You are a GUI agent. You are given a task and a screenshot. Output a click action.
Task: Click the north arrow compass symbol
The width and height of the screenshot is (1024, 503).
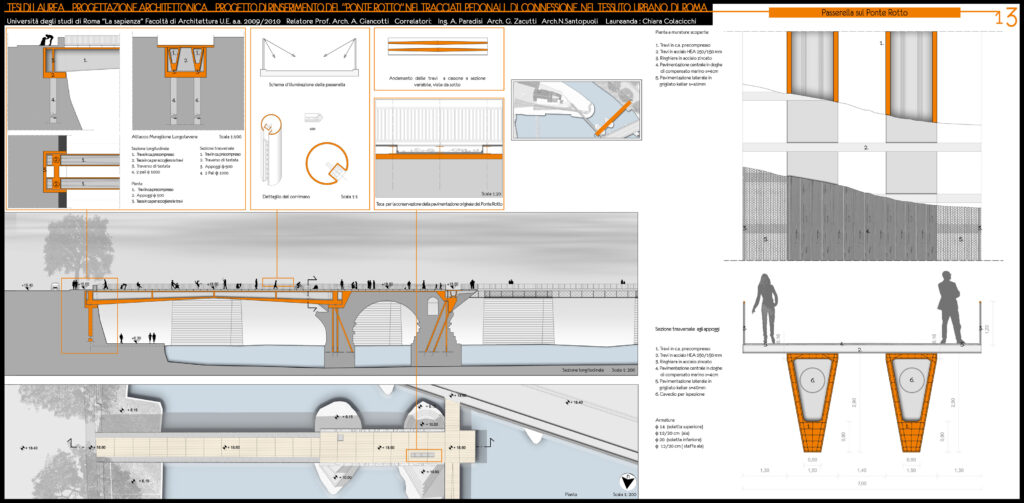628,480
